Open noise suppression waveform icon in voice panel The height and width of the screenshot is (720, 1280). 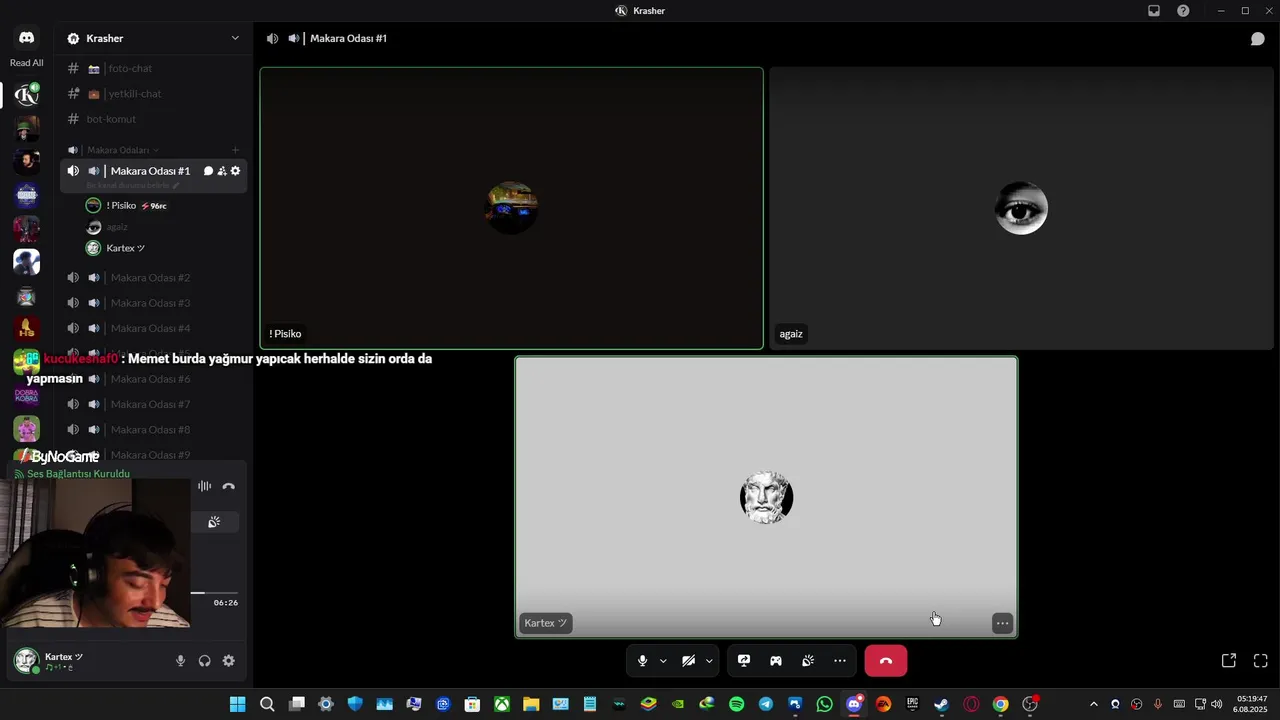coord(205,486)
